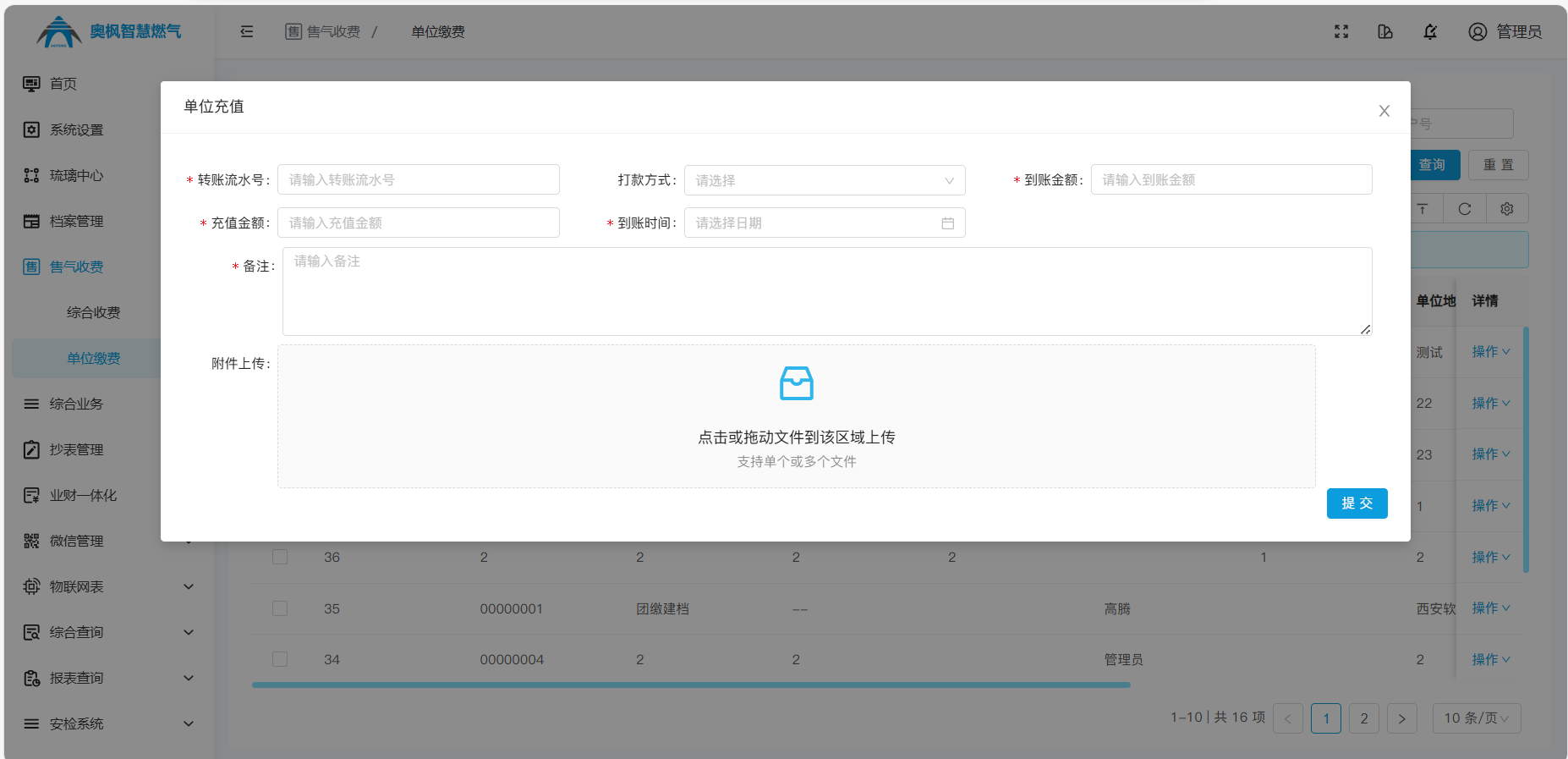
Task: Click the 到账时间 date picker field
Action: click(x=825, y=223)
